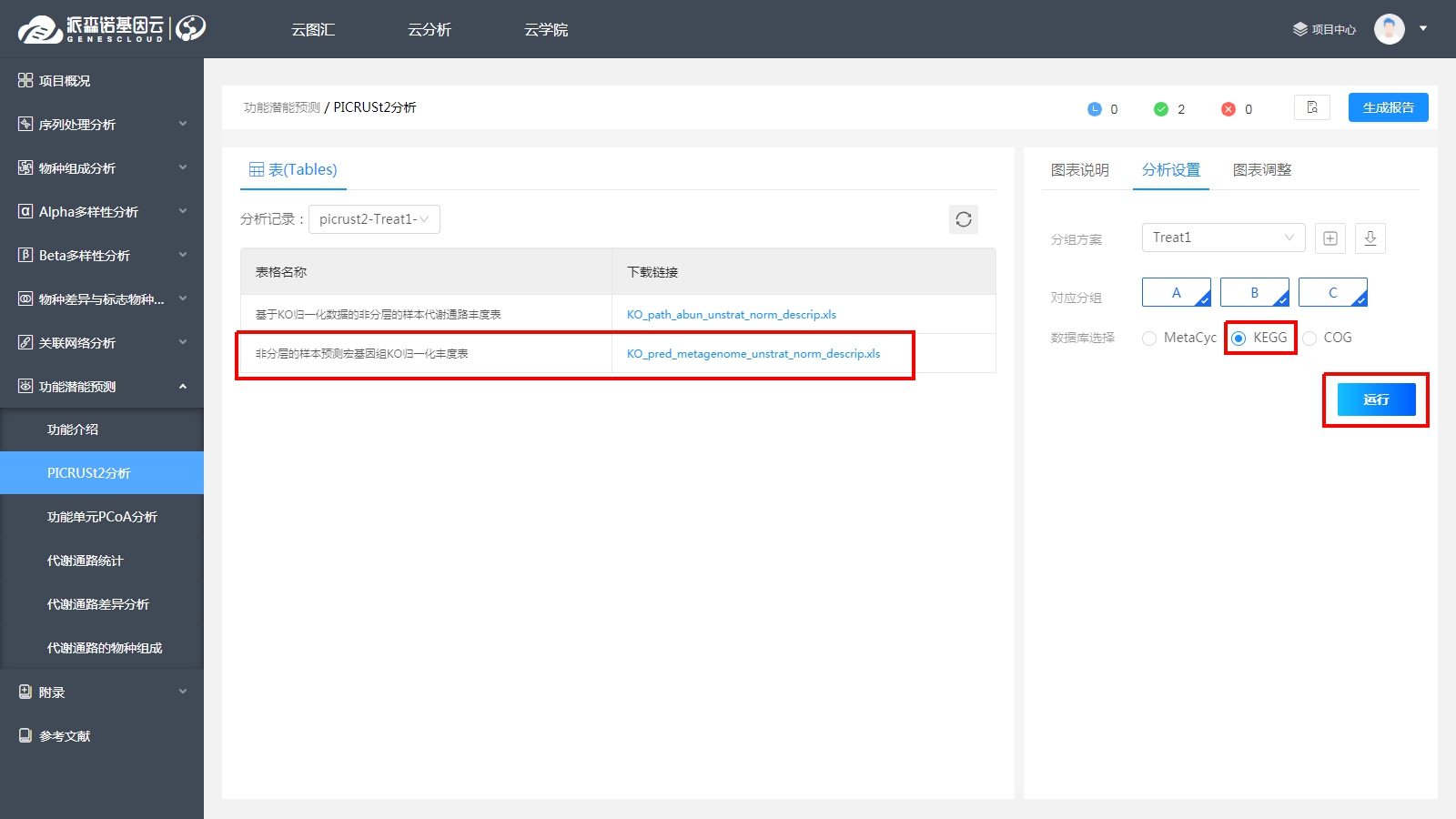Switch to the 图表调整 tab
1456x819 pixels.
click(x=1262, y=170)
